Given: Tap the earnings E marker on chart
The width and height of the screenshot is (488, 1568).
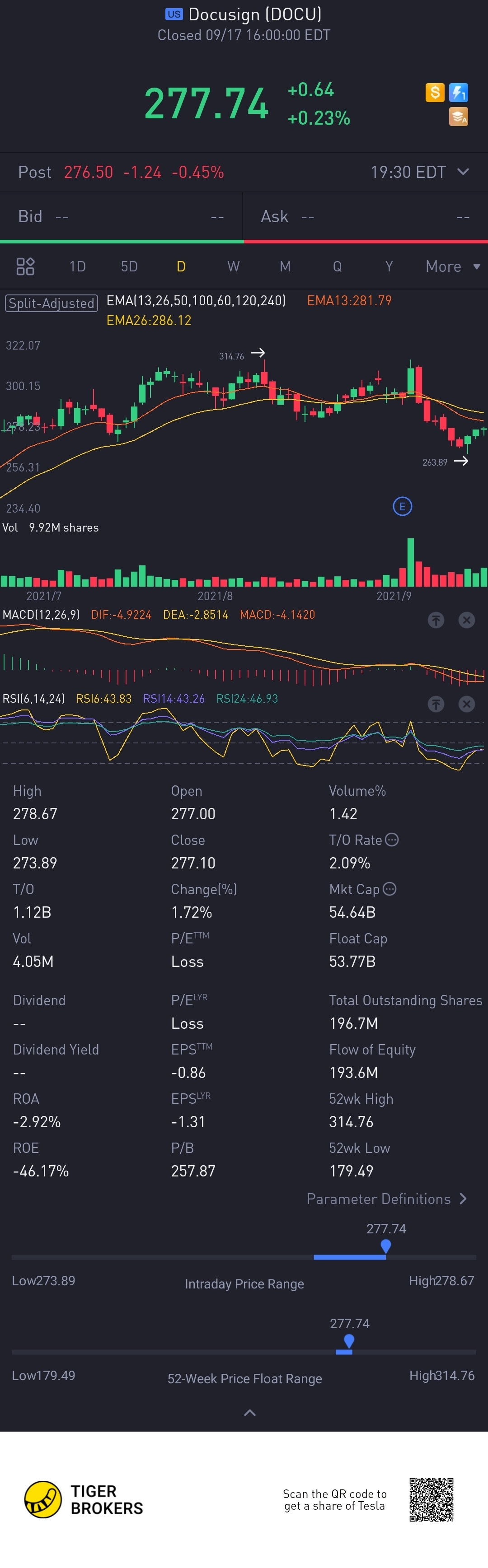Looking at the screenshot, I should coord(402,506).
